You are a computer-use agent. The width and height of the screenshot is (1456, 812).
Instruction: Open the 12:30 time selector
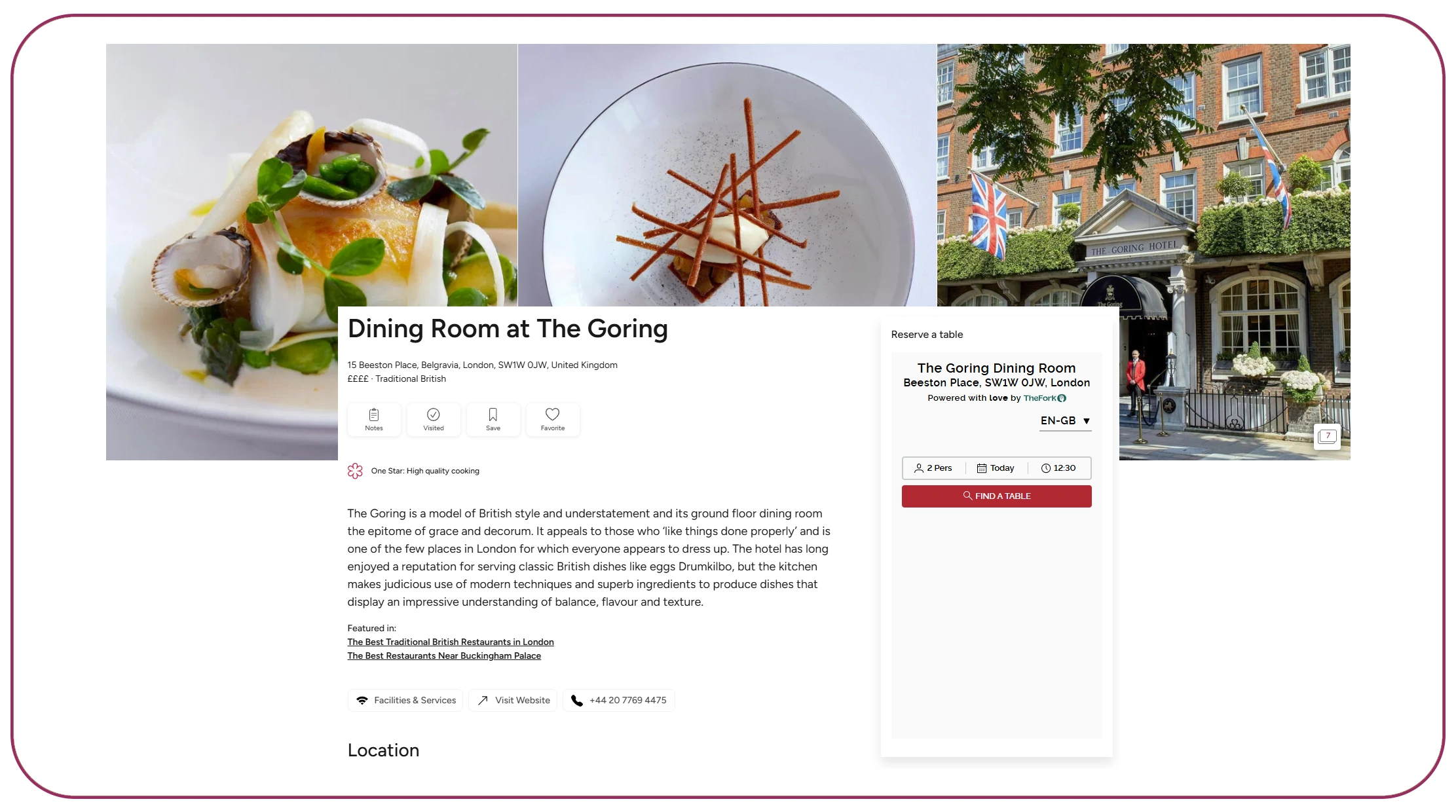coord(1058,468)
